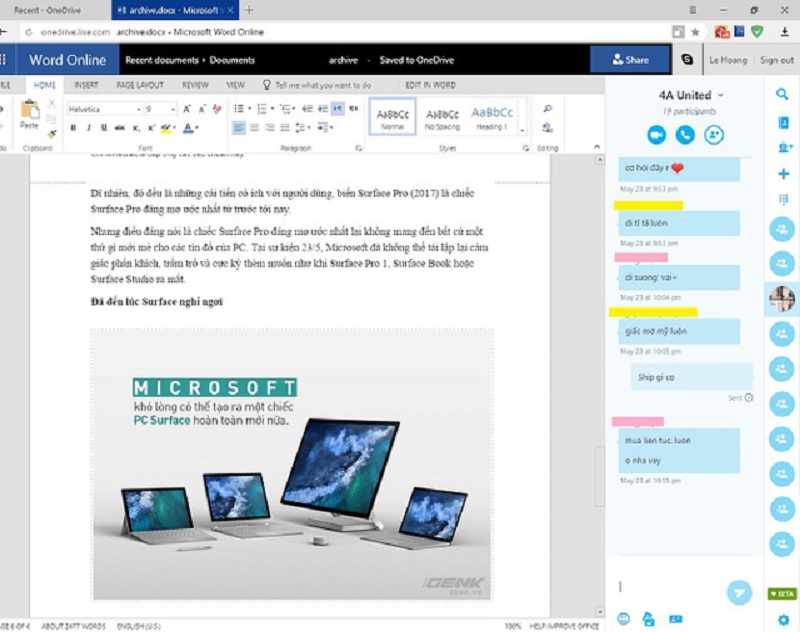
Task: Open the emoticon picker in chat
Action: (x=623, y=619)
